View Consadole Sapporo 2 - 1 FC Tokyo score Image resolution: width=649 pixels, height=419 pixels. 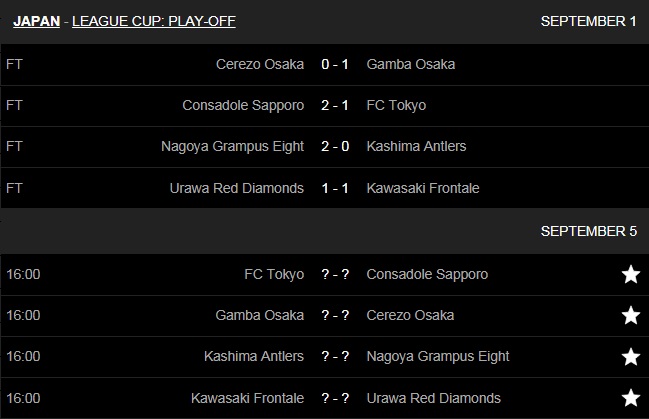[335, 105]
